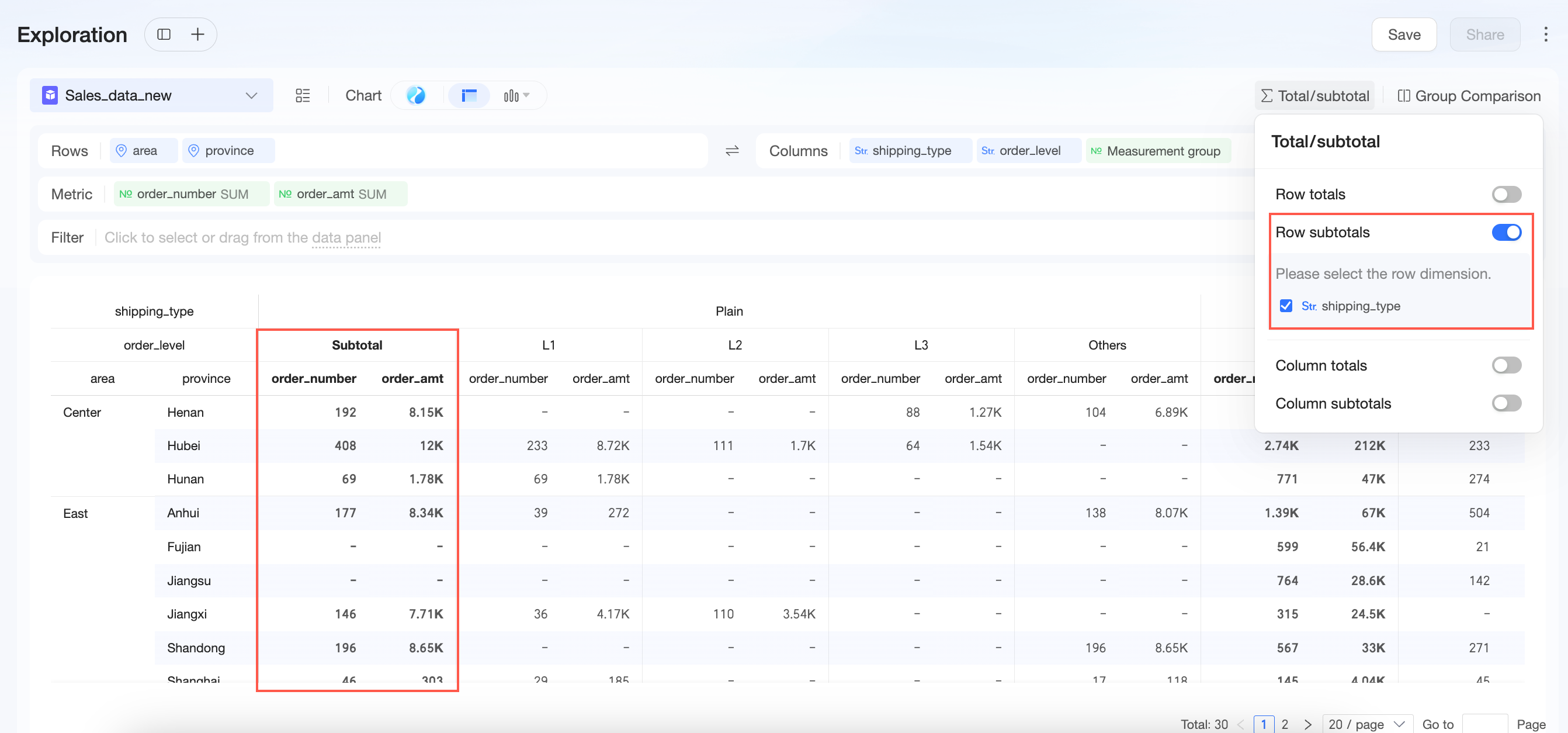Open the Total/subtotal panel tab
Viewport: 1568px width, 733px height.
tap(1315, 96)
